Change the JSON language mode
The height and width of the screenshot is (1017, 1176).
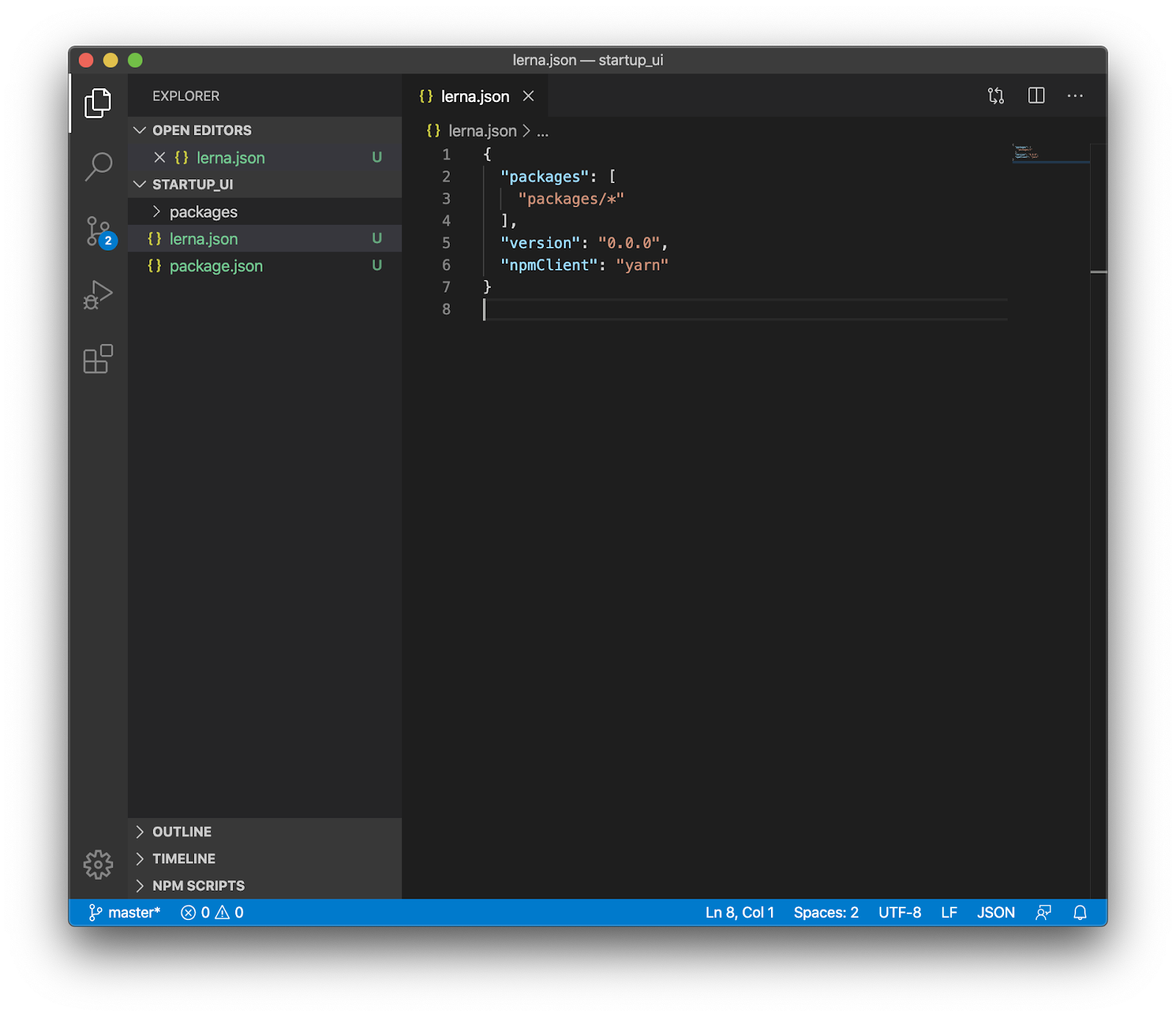click(996, 912)
